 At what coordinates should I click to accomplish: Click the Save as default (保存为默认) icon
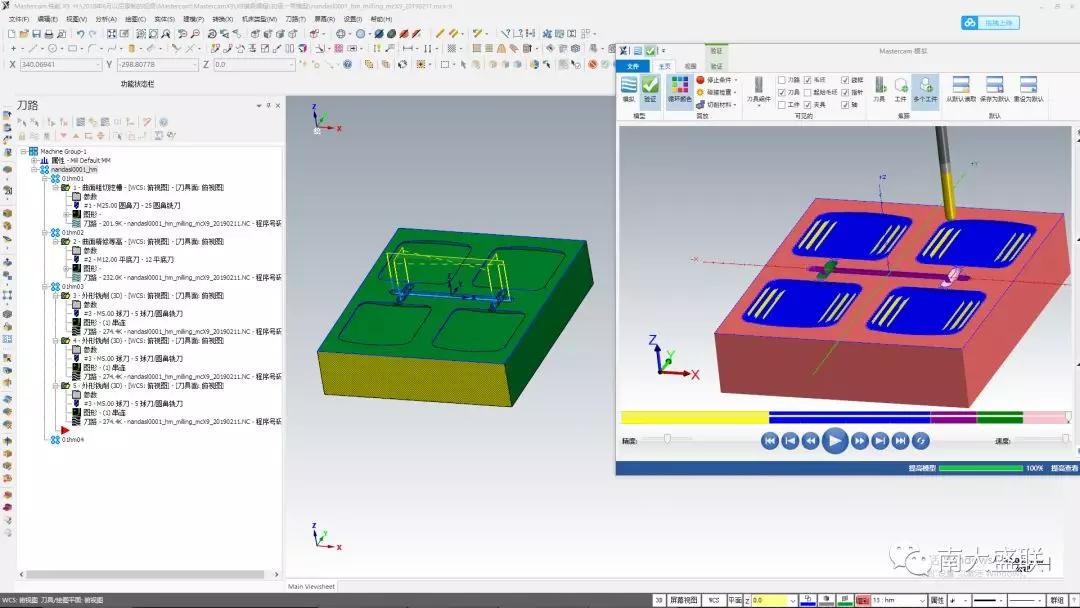(995, 90)
